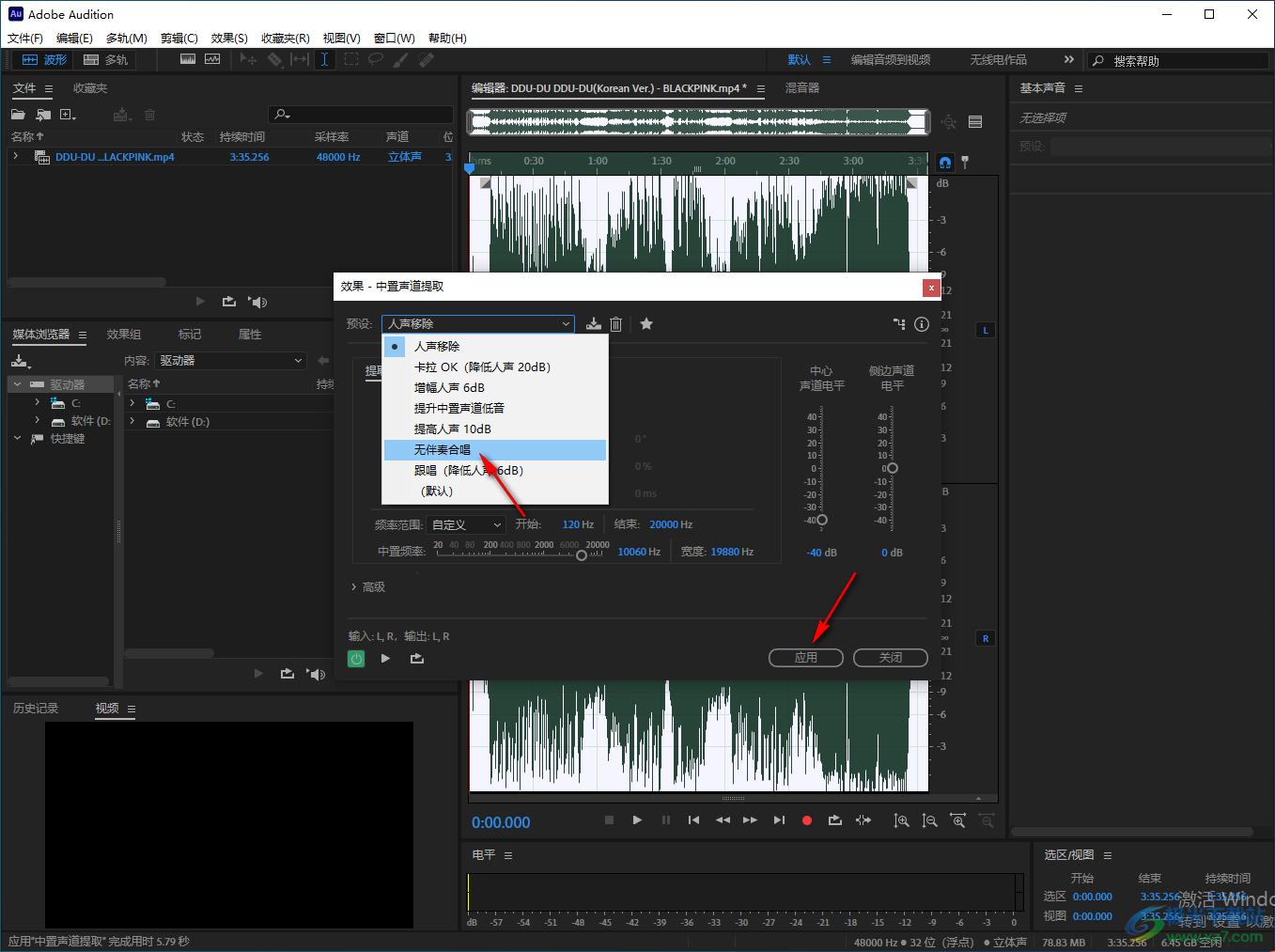Open channel map editor icon in effect dialog
1275x952 pixels.
[x=899, y=324]
